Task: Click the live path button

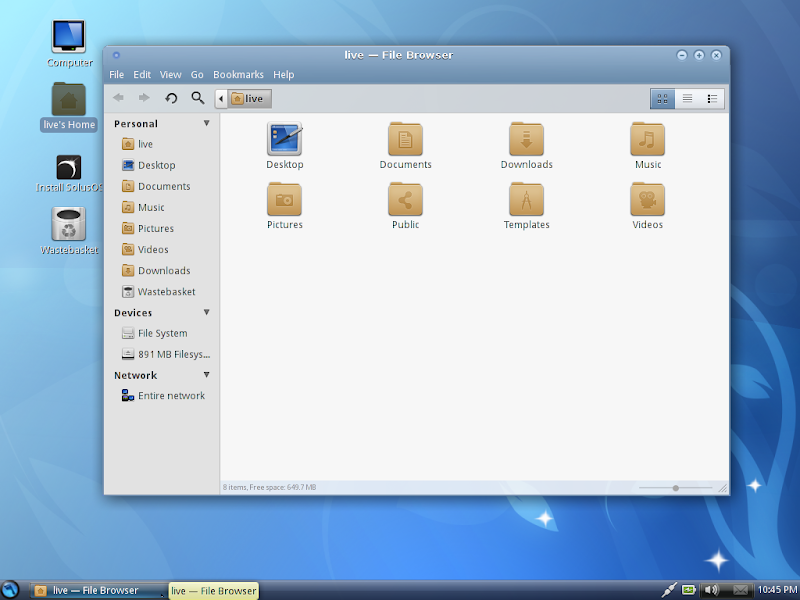Action: tap(248, 99)
